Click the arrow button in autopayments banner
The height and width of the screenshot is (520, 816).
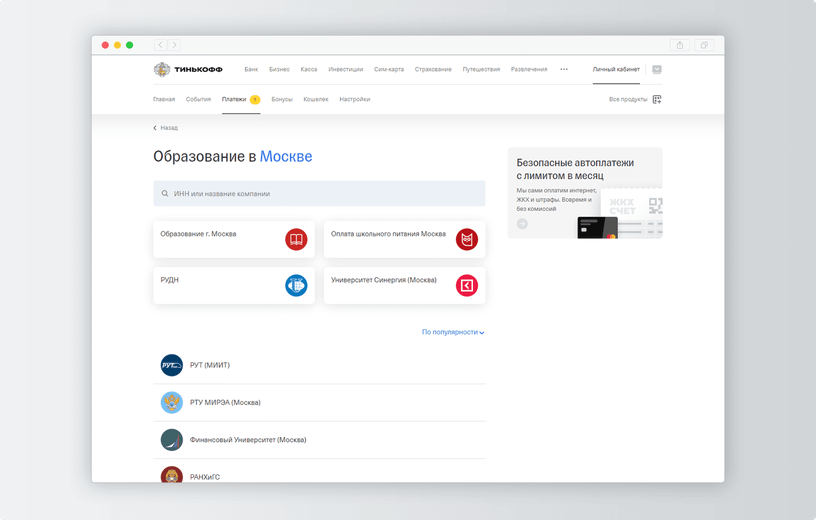(522, 224)
